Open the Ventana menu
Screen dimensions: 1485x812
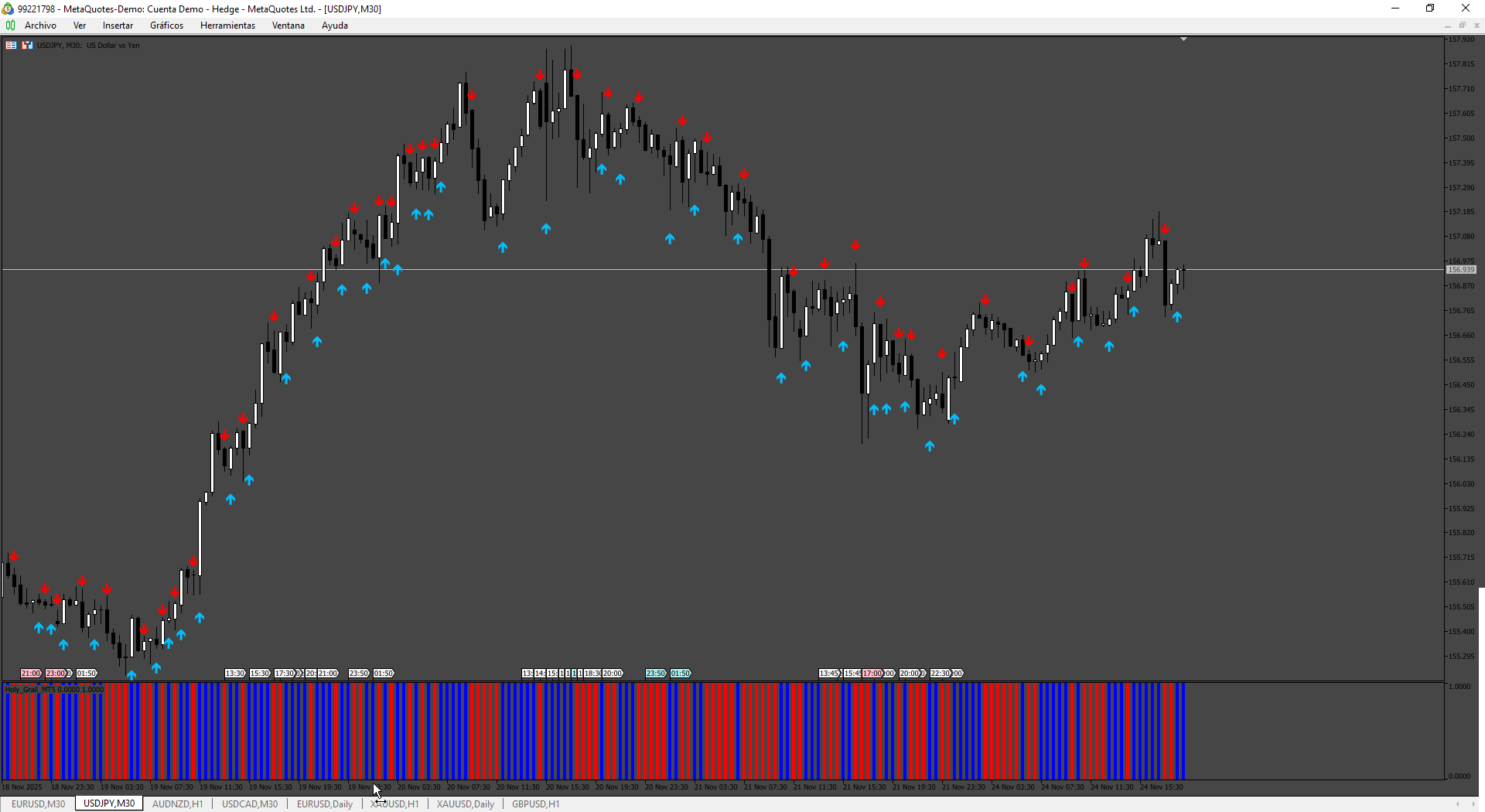(x=288, y=26)
